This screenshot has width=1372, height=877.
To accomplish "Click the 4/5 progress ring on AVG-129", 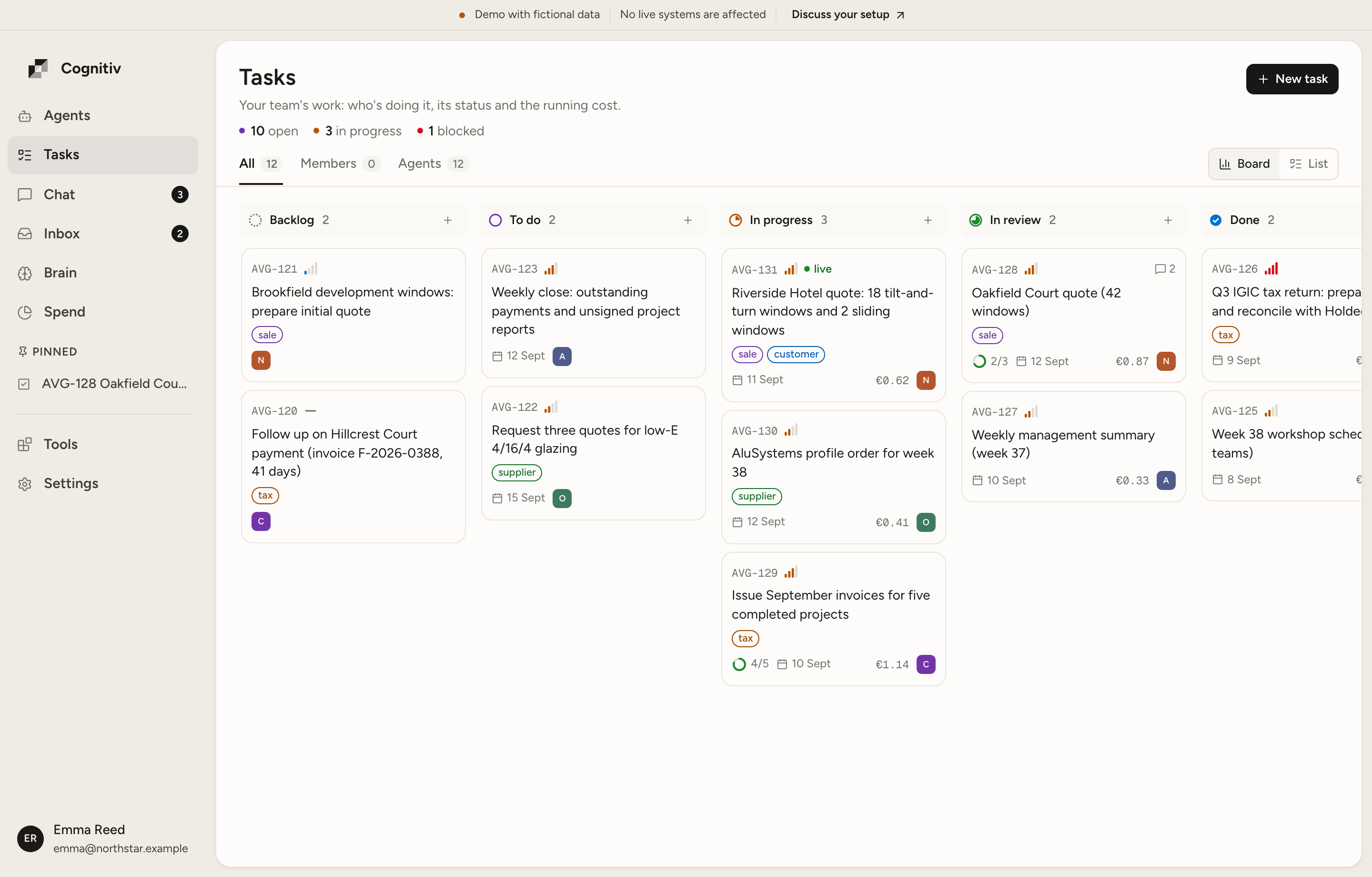I will [739, 664].
